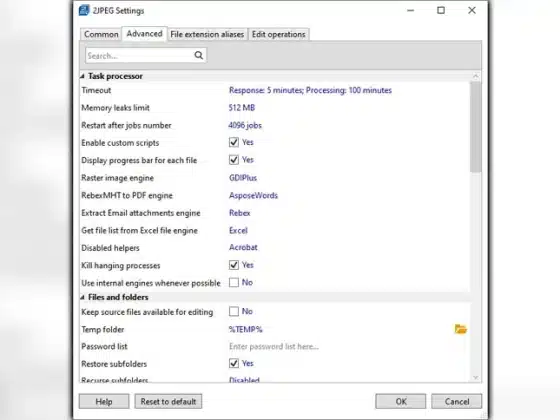Toggle Enable custom scripts checkbox
560x420 pixels.
(x=234, y=142)
